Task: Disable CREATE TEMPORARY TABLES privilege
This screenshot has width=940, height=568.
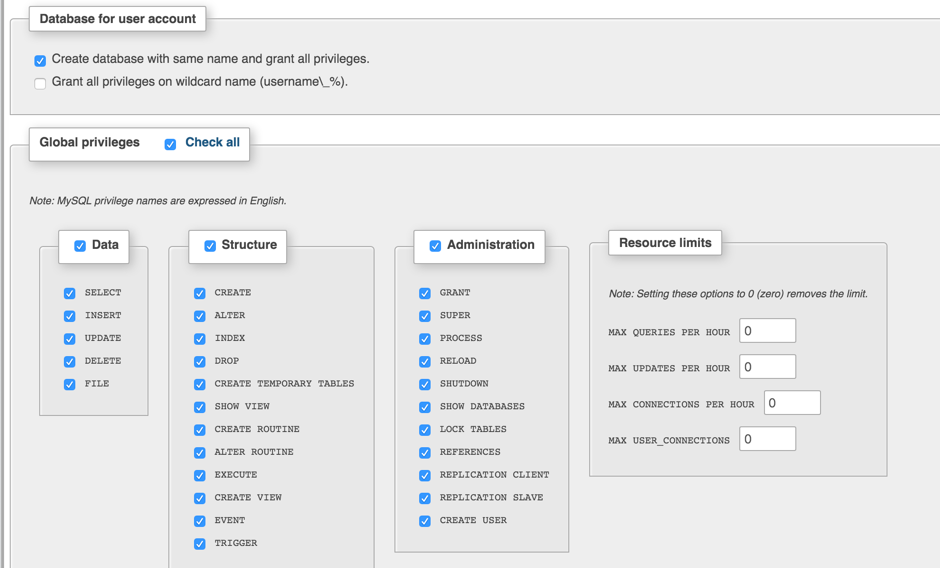Action: click(200, 385)
